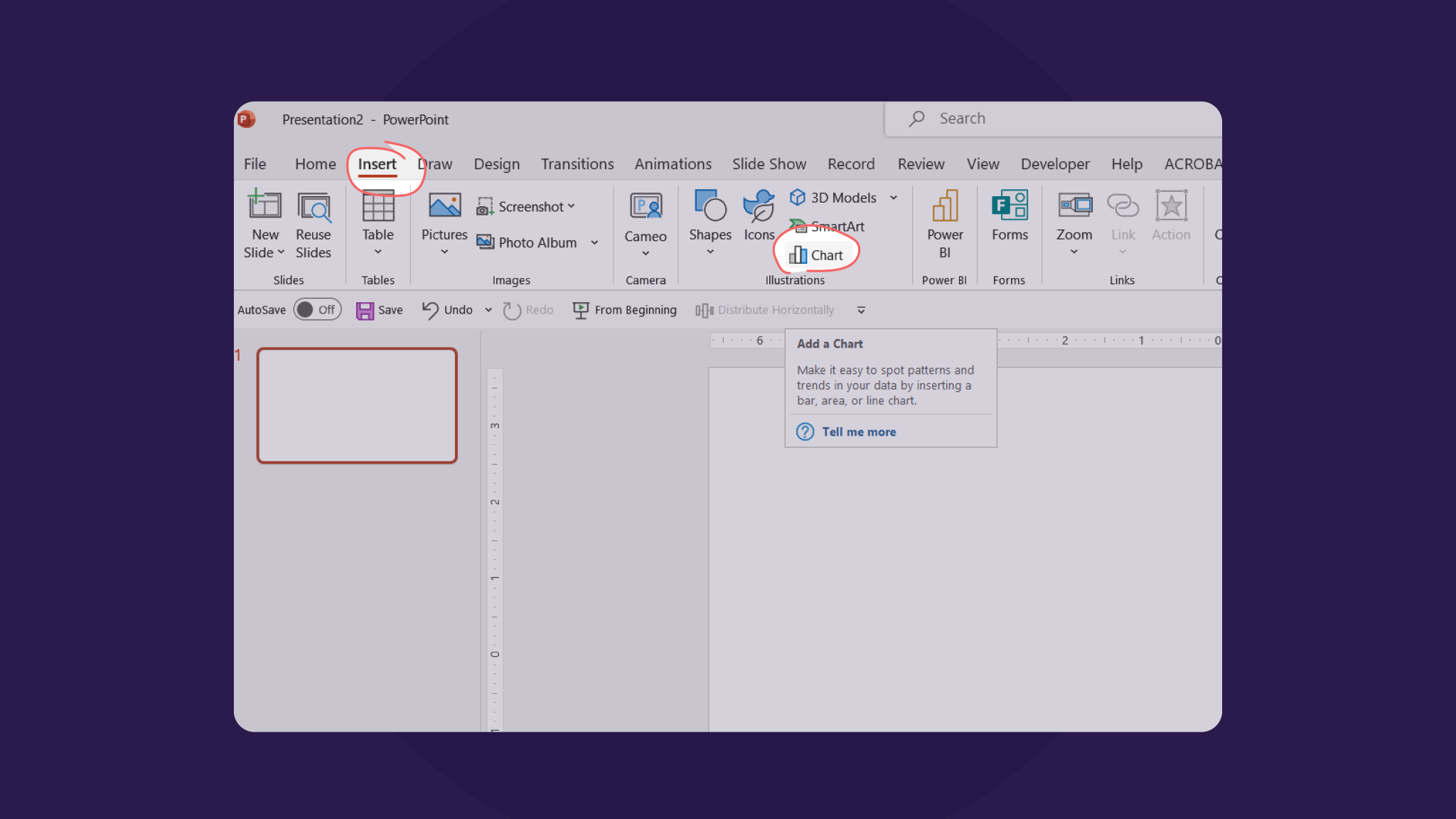Toggle AutoSave on
Screen dimensions: 1456x819
(317, 309)
